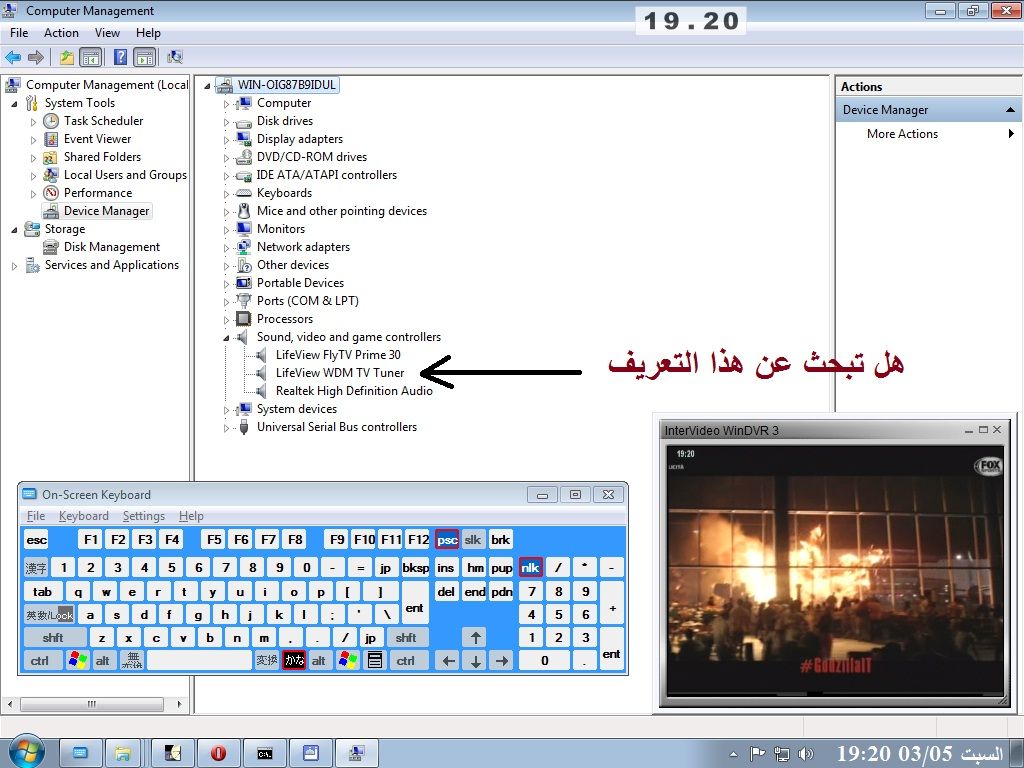Open Settings menu in On-Screen Keyboard
The width and height of the screenshot is (1024, 768).
pyautogui.click(x=144, y=516)
